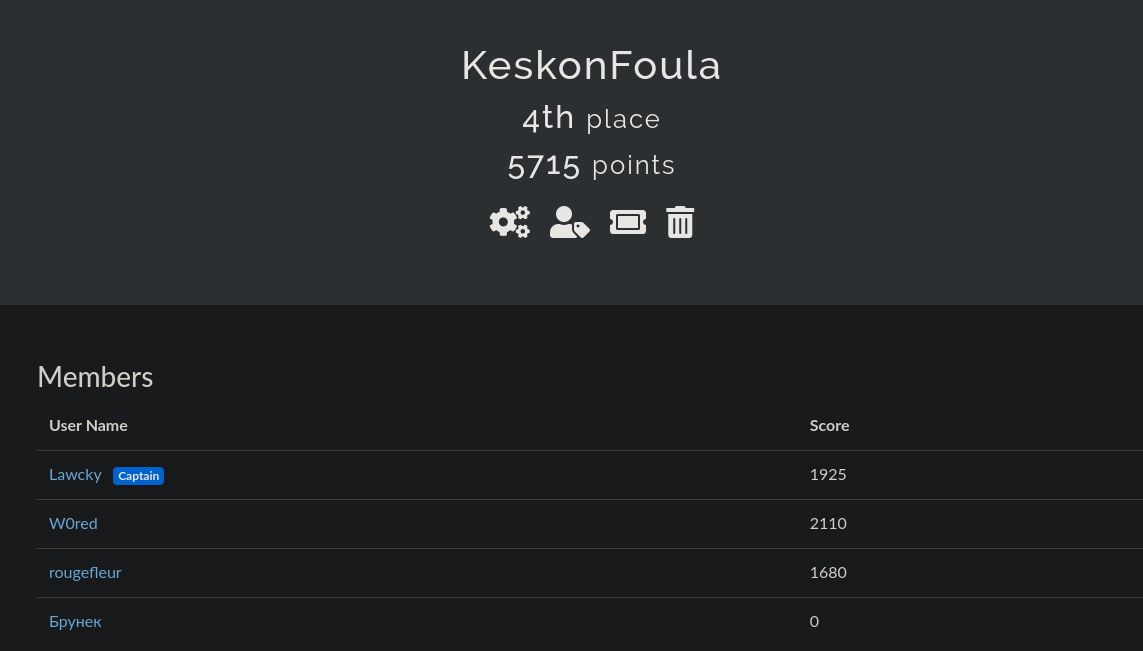Open team settings via the gears icon
Viewport: 1143px width, 651px height.
click(510, 222)
